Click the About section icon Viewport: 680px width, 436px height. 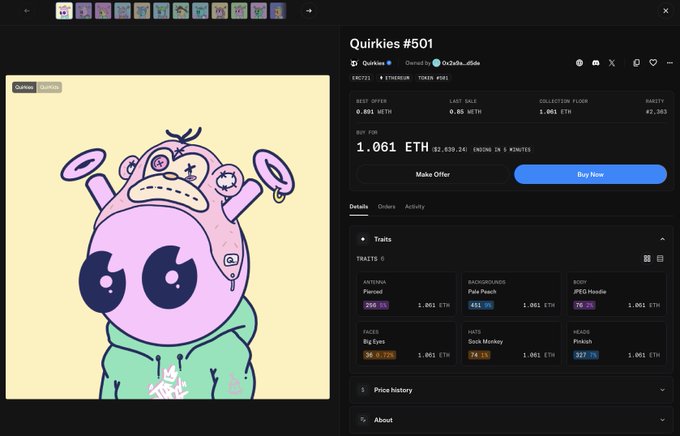363,420
